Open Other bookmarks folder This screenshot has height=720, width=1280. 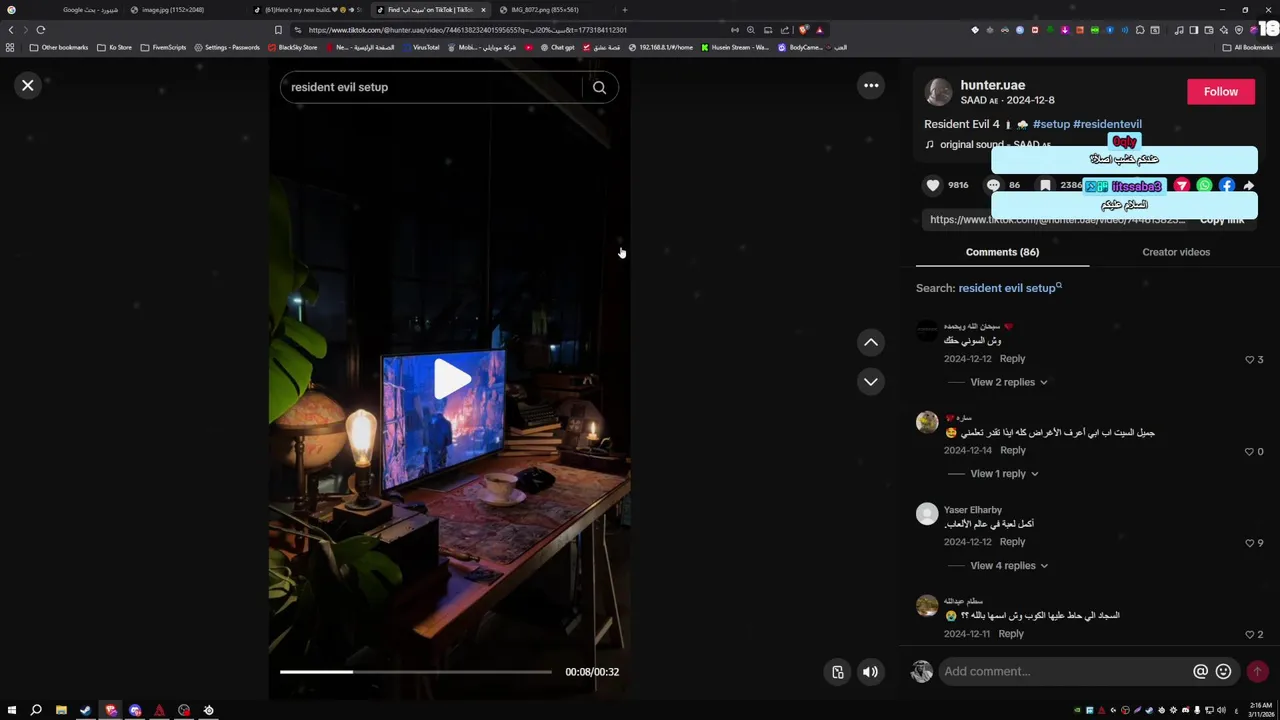(59, 47)
